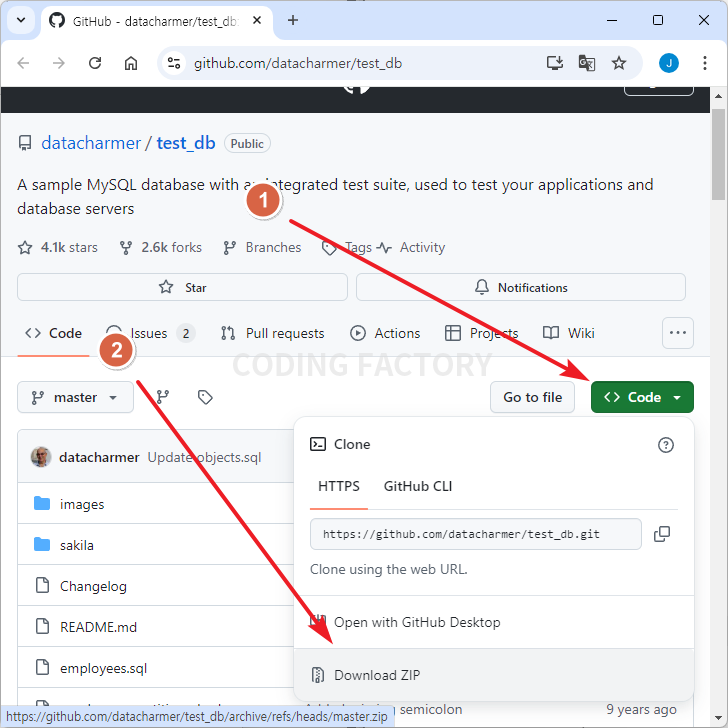Click the scrollbar up arrow
The width and height of the screenshot is (728, 728).
point(719,96)
